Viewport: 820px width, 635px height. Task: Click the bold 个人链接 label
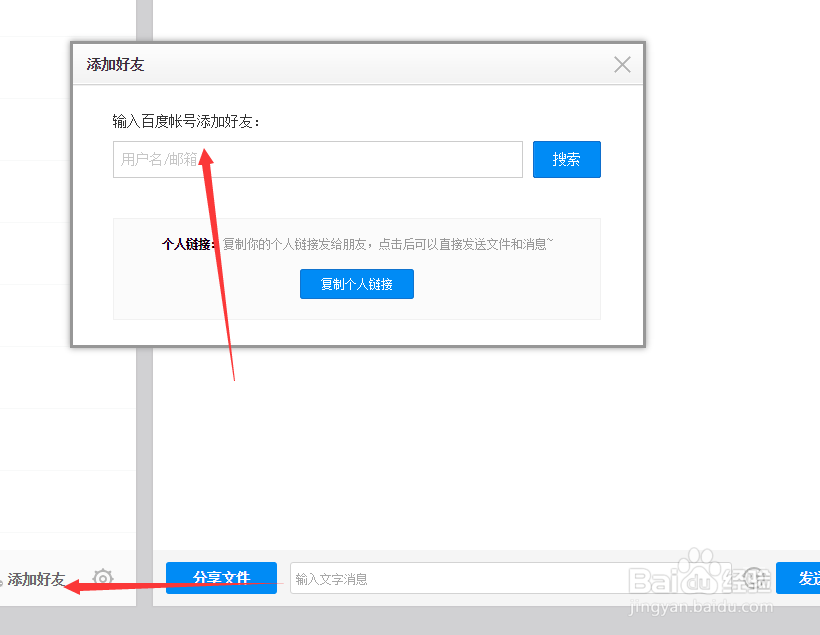(x=189, y=243)
